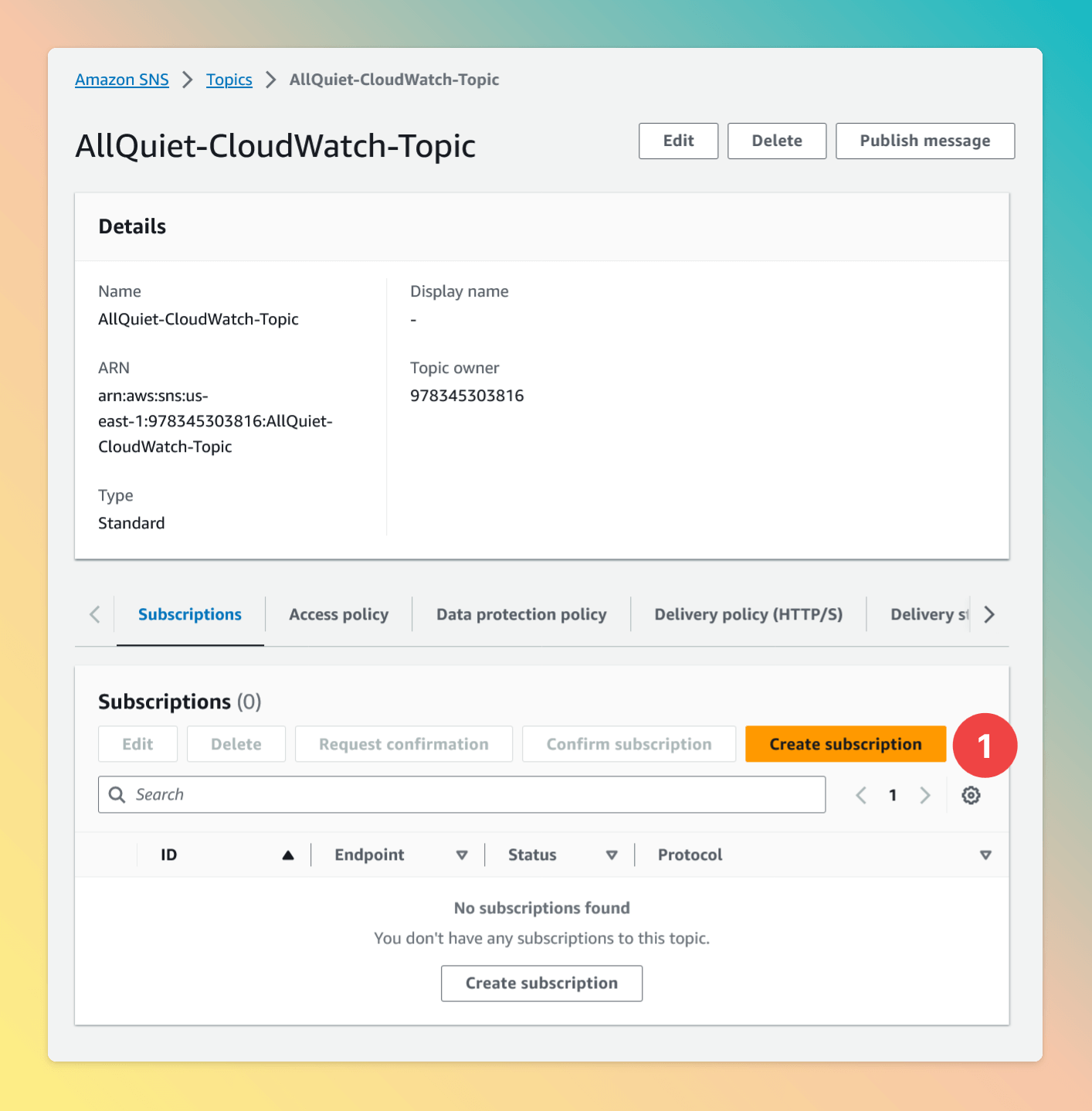Focus the subscriptions Search field

click(x=462, y=795)
